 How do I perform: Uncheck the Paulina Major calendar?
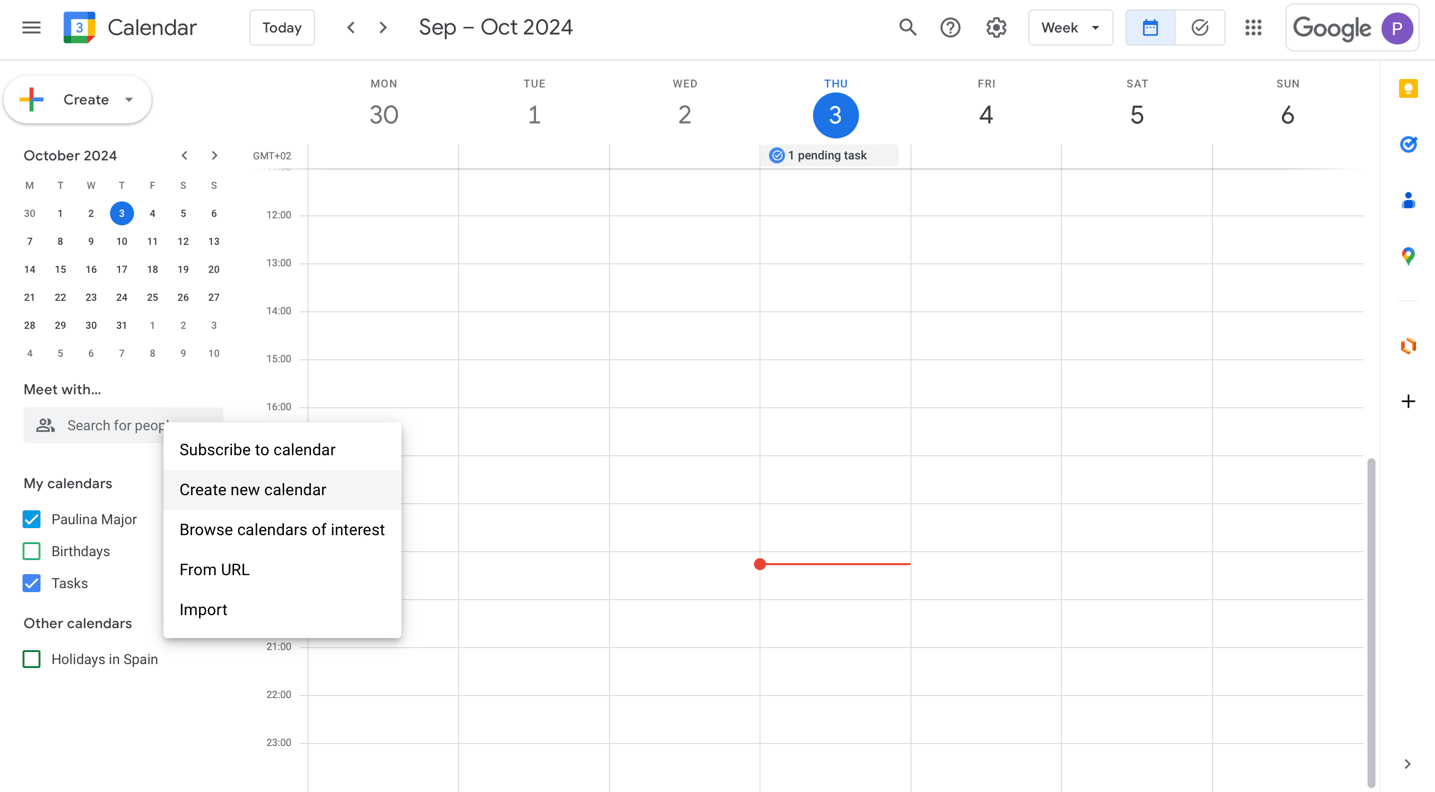tap(32, 519)
